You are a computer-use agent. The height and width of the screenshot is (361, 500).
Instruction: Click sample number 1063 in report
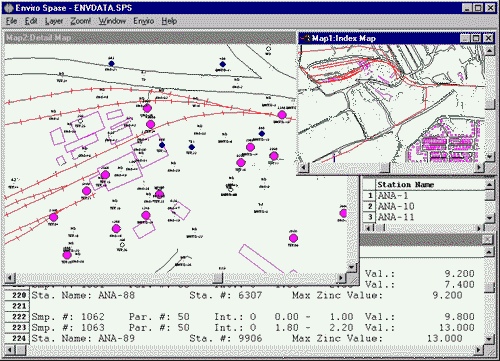click(93, 328)
